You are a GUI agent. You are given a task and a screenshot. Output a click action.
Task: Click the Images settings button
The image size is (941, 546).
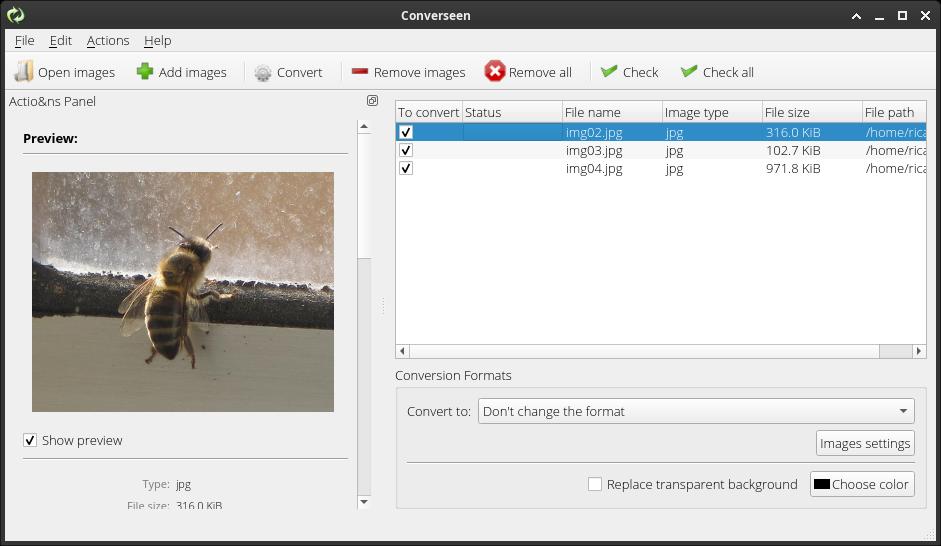pyautogui.click(x=865, y=443)
